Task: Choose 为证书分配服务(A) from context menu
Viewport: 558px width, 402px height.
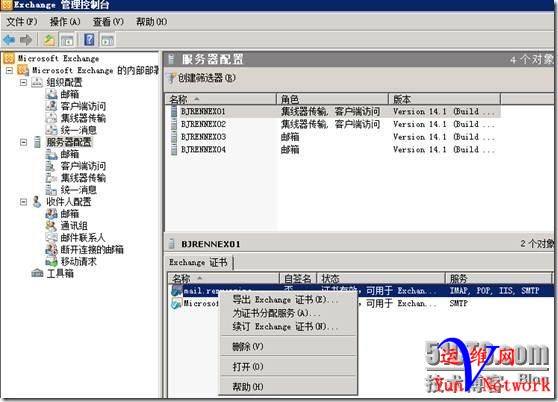Action: pyautogui.click(x=288, y=313)
